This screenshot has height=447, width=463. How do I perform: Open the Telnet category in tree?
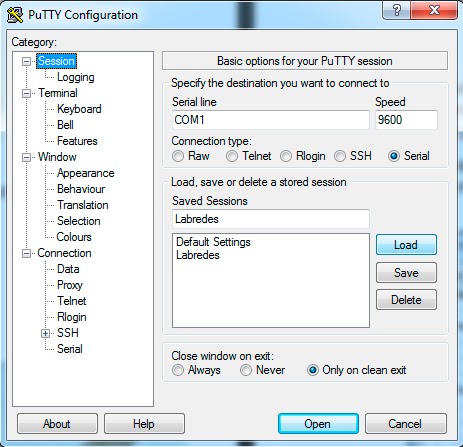tap(72, 301)
